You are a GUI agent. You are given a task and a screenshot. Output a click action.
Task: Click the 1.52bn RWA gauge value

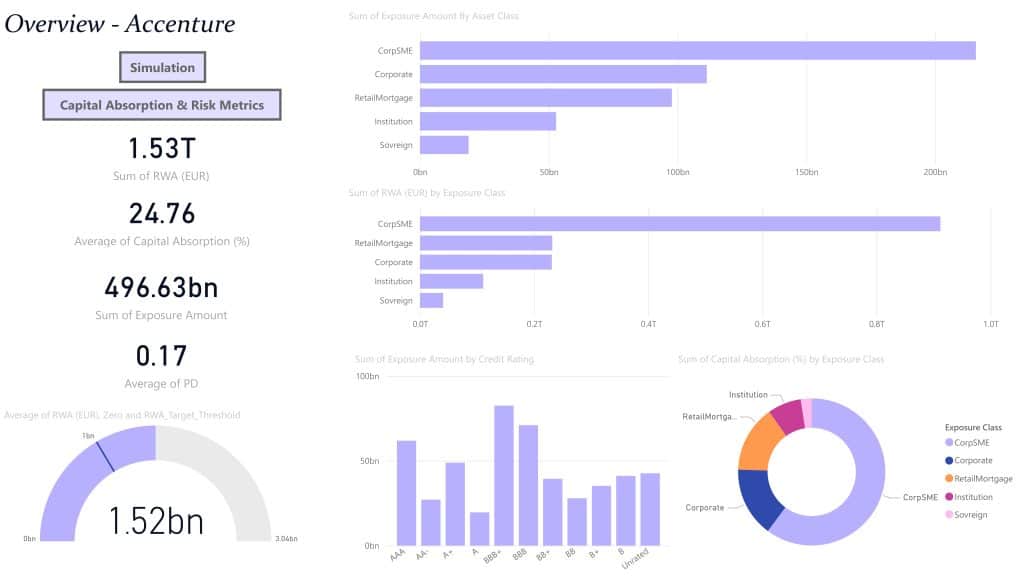[x=156, y=521]
